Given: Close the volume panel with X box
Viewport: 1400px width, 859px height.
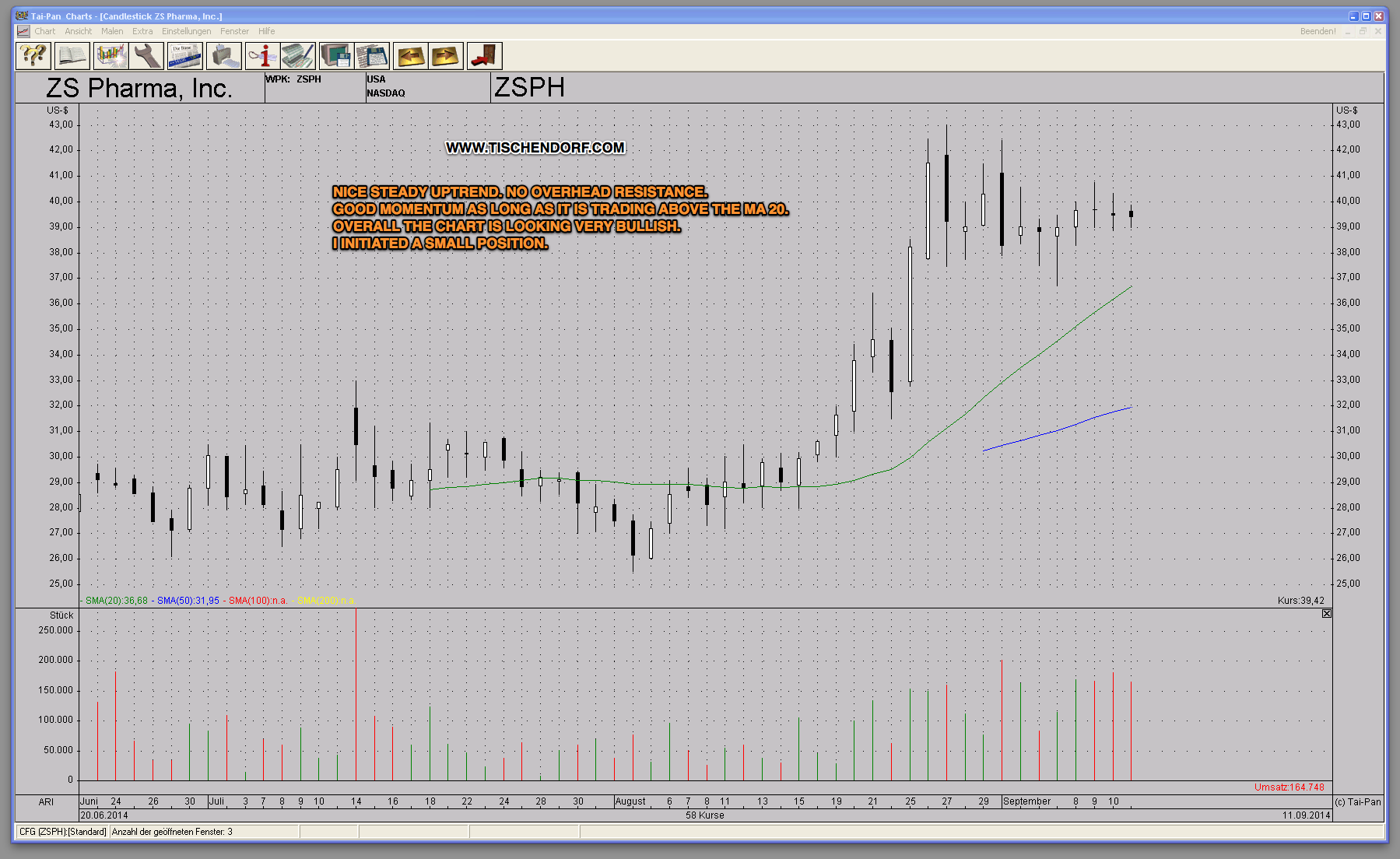Looking at the screenshot, I should tap(1327, 614).
